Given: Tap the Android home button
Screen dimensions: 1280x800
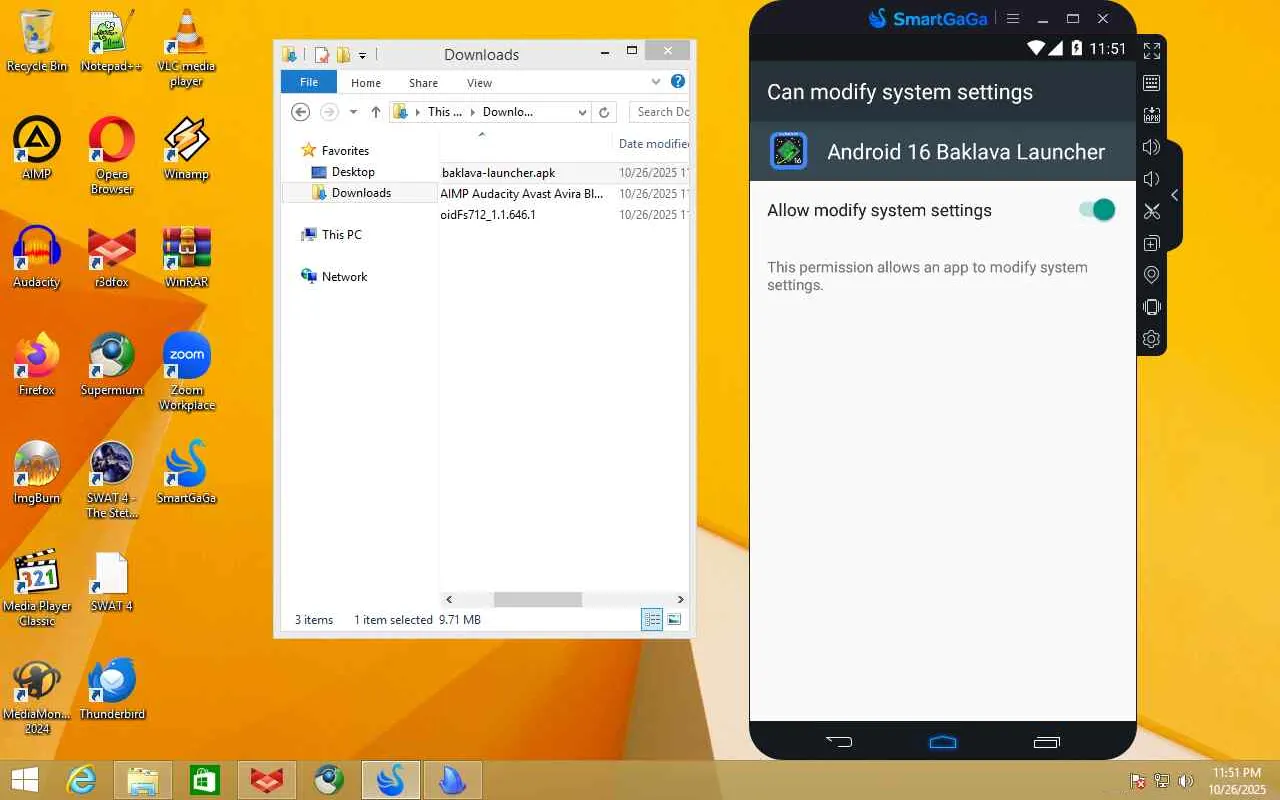Looking at the screenshot, I should (943, 741).
